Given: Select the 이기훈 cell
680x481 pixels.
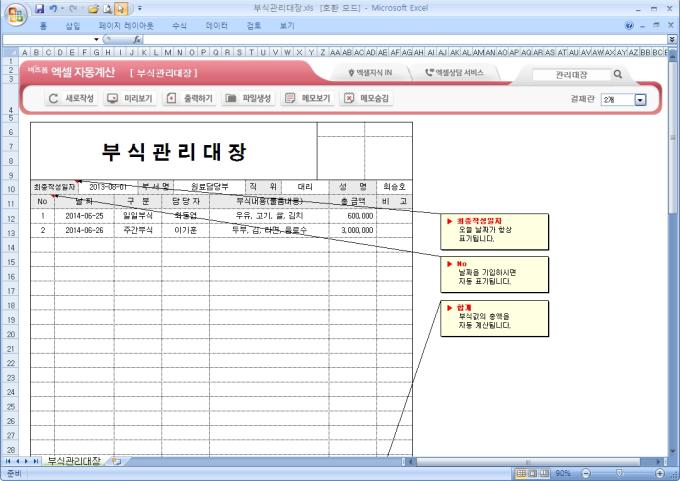Looking at the screenshot, I should point(185,230).
